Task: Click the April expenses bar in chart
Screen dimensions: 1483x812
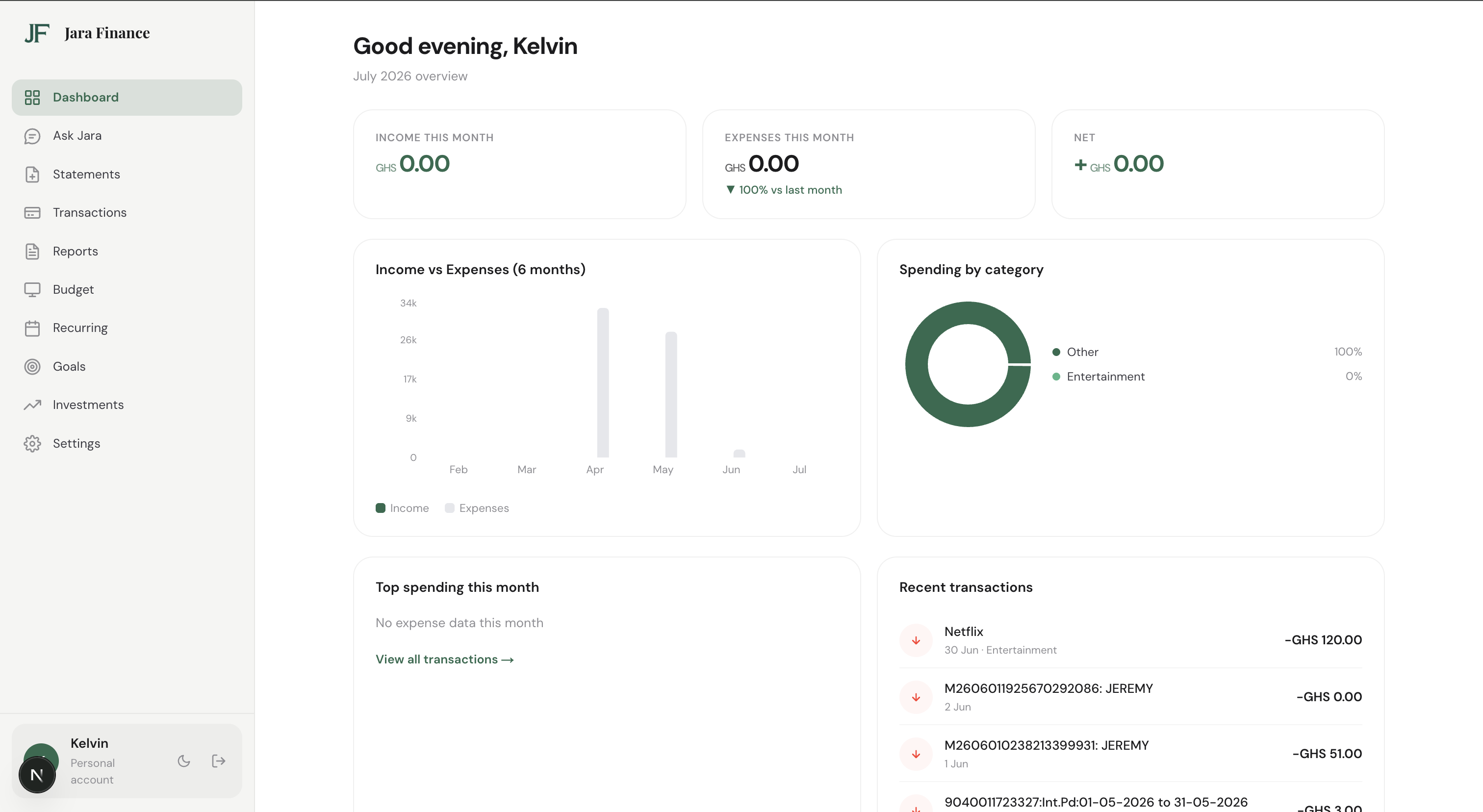Action: (x=603, y=382)
